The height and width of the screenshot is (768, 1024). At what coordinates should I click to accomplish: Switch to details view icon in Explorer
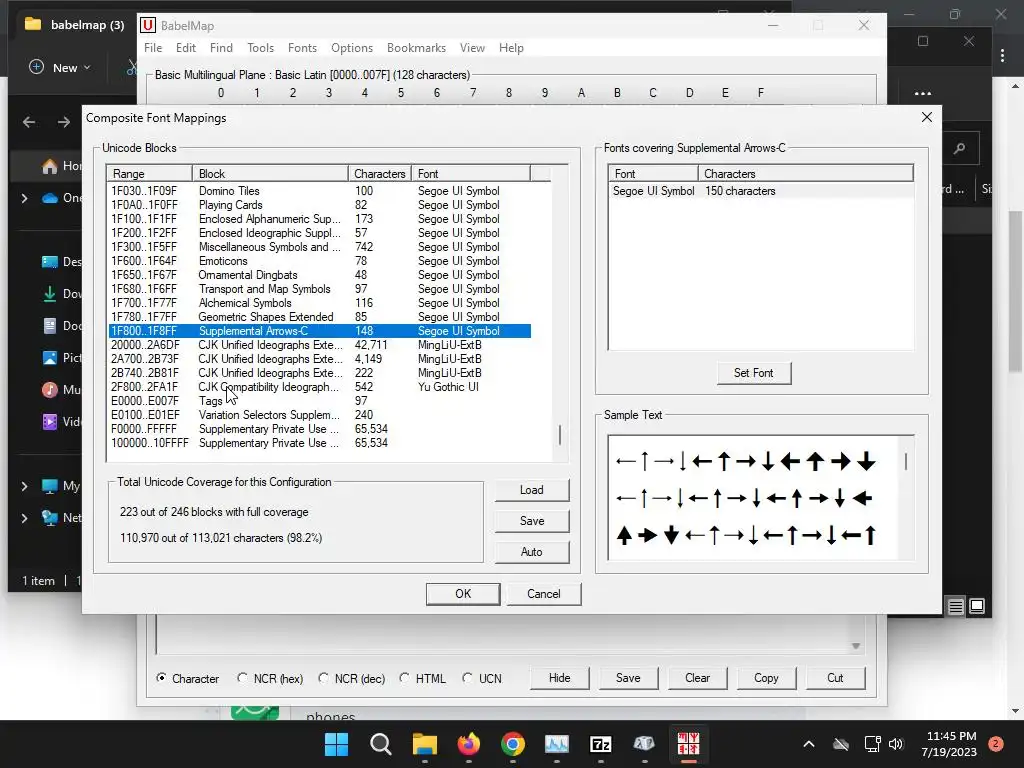(955, 607)
